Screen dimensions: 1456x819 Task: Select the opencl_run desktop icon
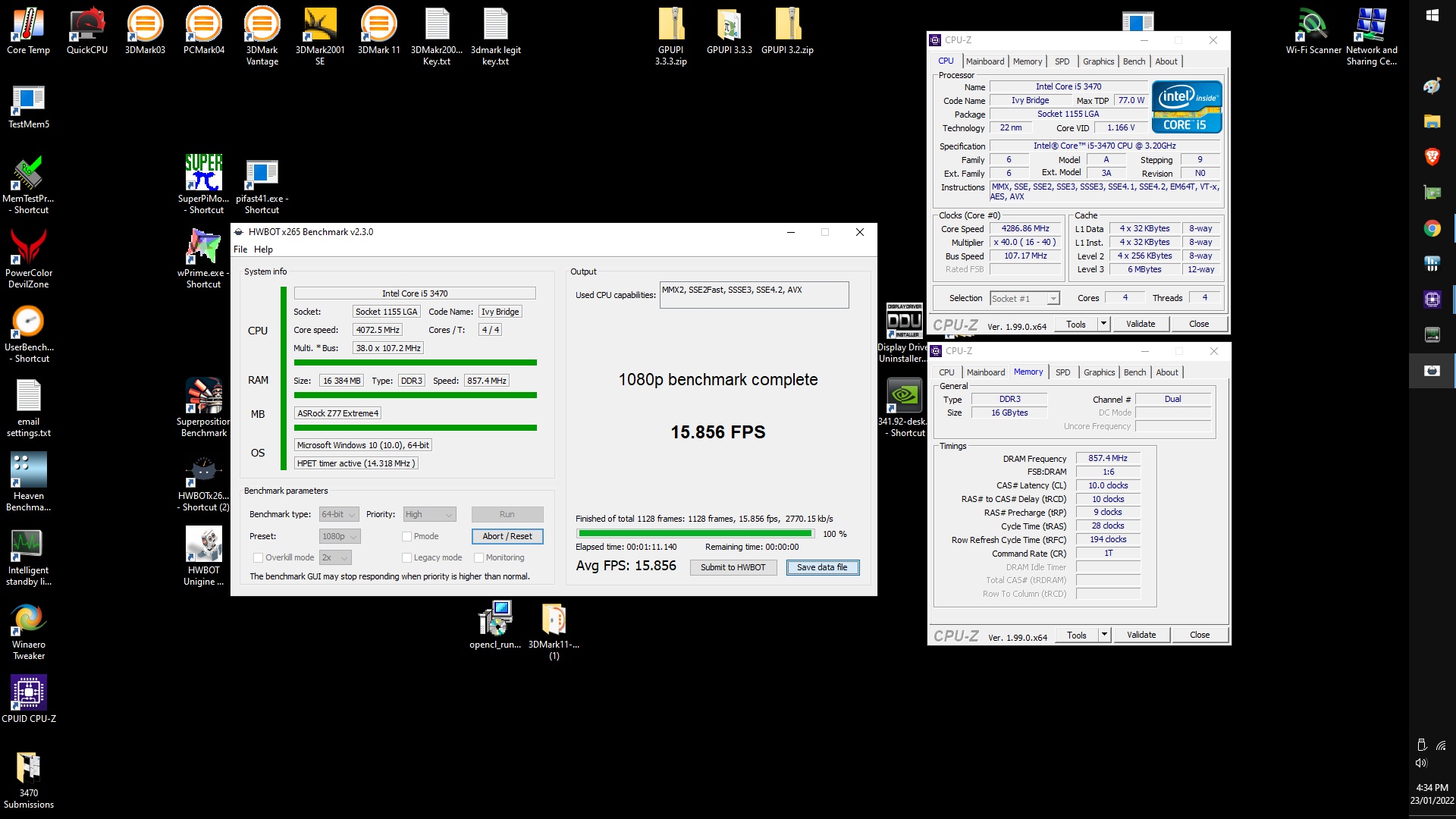495,625
